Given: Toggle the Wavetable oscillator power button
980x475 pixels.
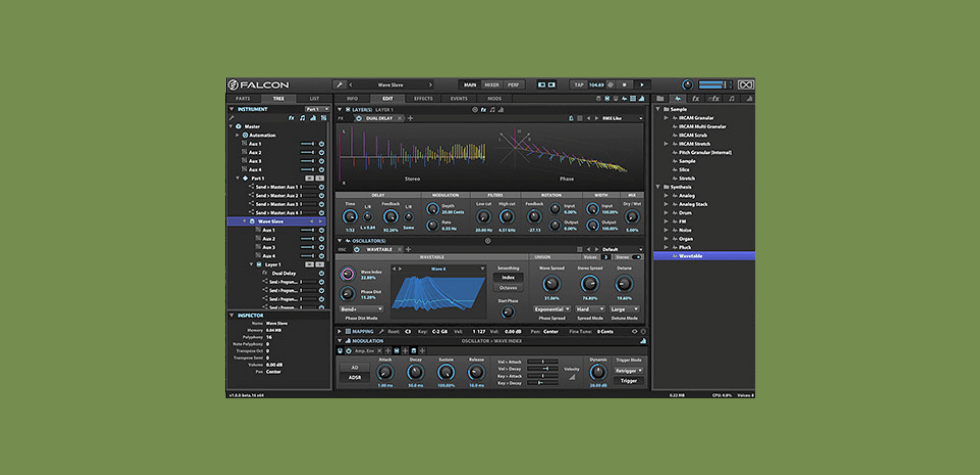Looking at the screenshot, I should point(359,249).
